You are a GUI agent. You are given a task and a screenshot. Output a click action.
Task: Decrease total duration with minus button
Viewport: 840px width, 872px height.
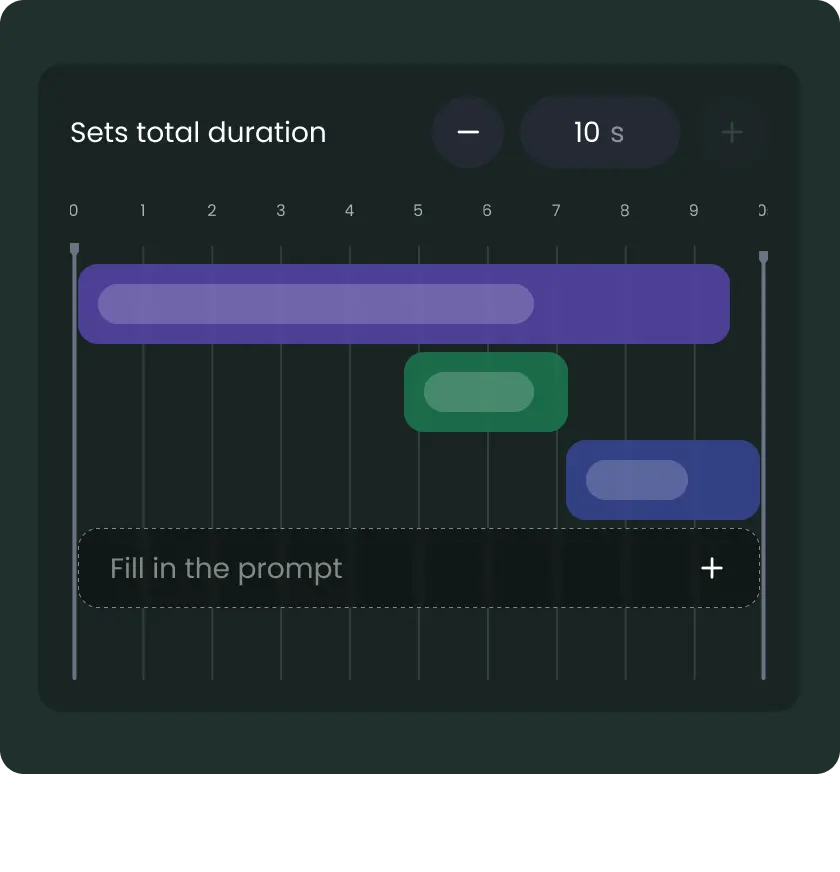point(467,132)
